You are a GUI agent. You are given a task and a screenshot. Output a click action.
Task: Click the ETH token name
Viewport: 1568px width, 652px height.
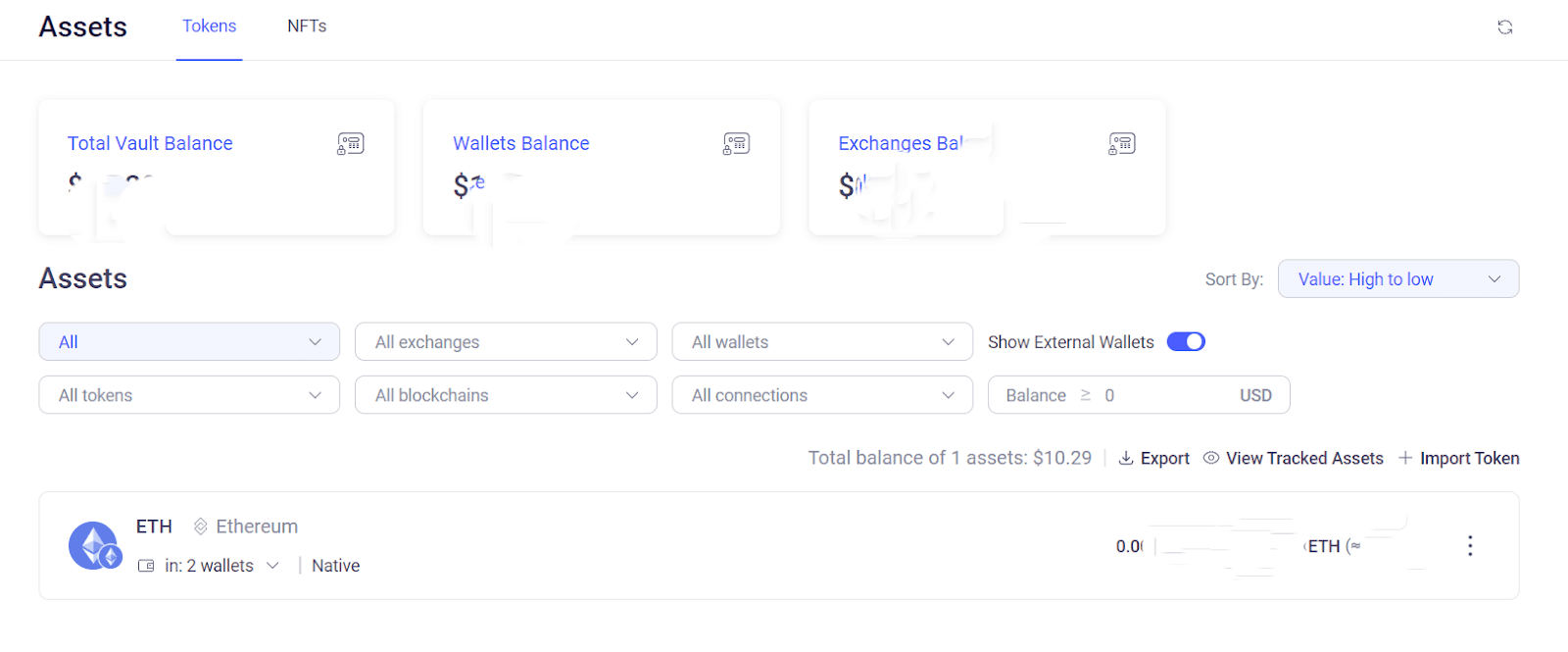click(x=154, y=527)
